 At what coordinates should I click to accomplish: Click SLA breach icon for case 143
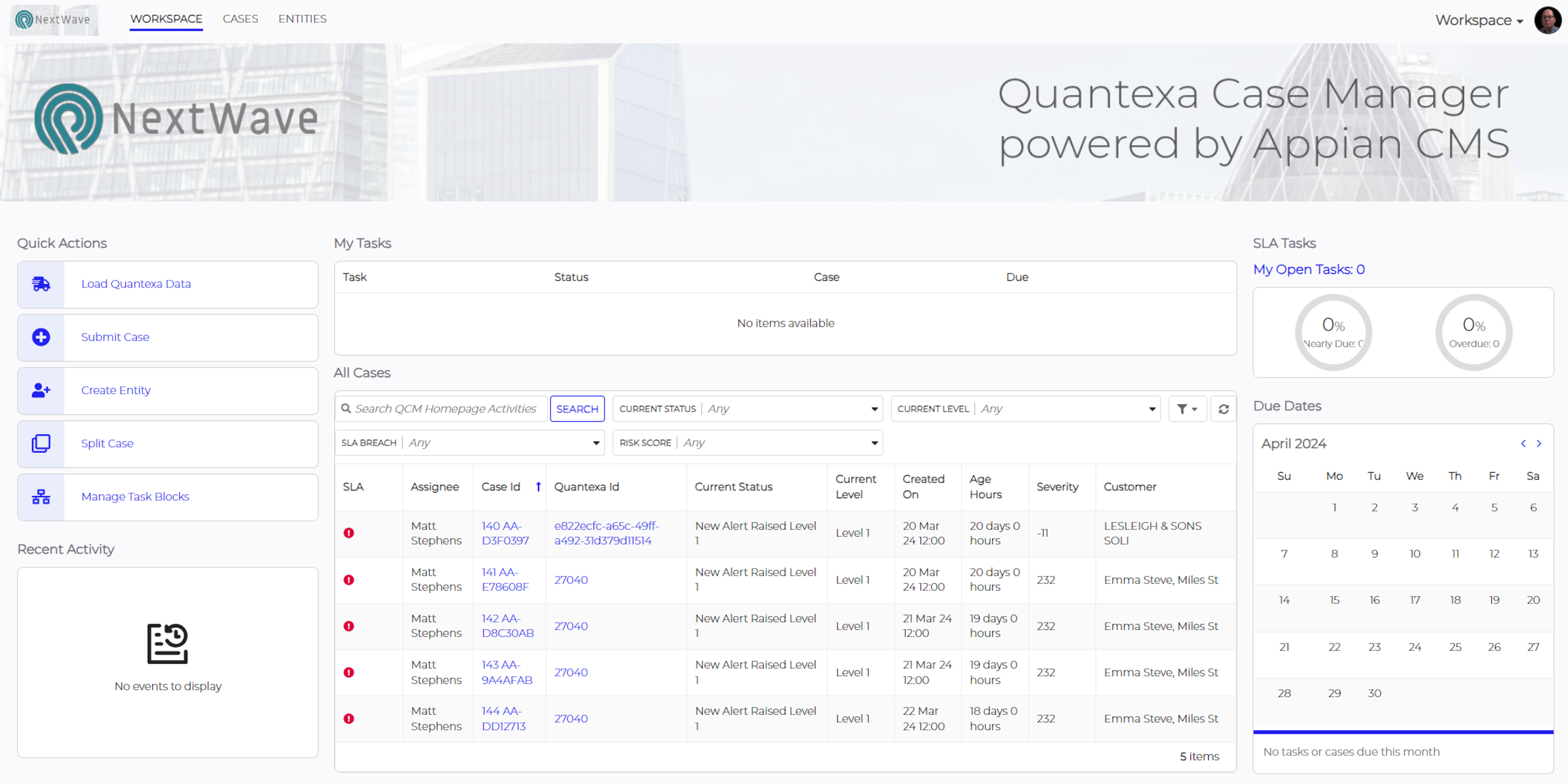349,673
